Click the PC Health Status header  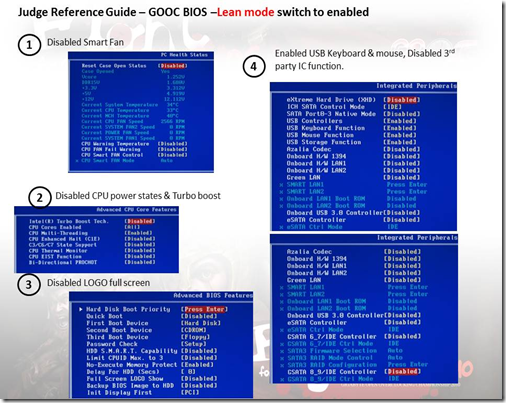click(x=184, y=55)
